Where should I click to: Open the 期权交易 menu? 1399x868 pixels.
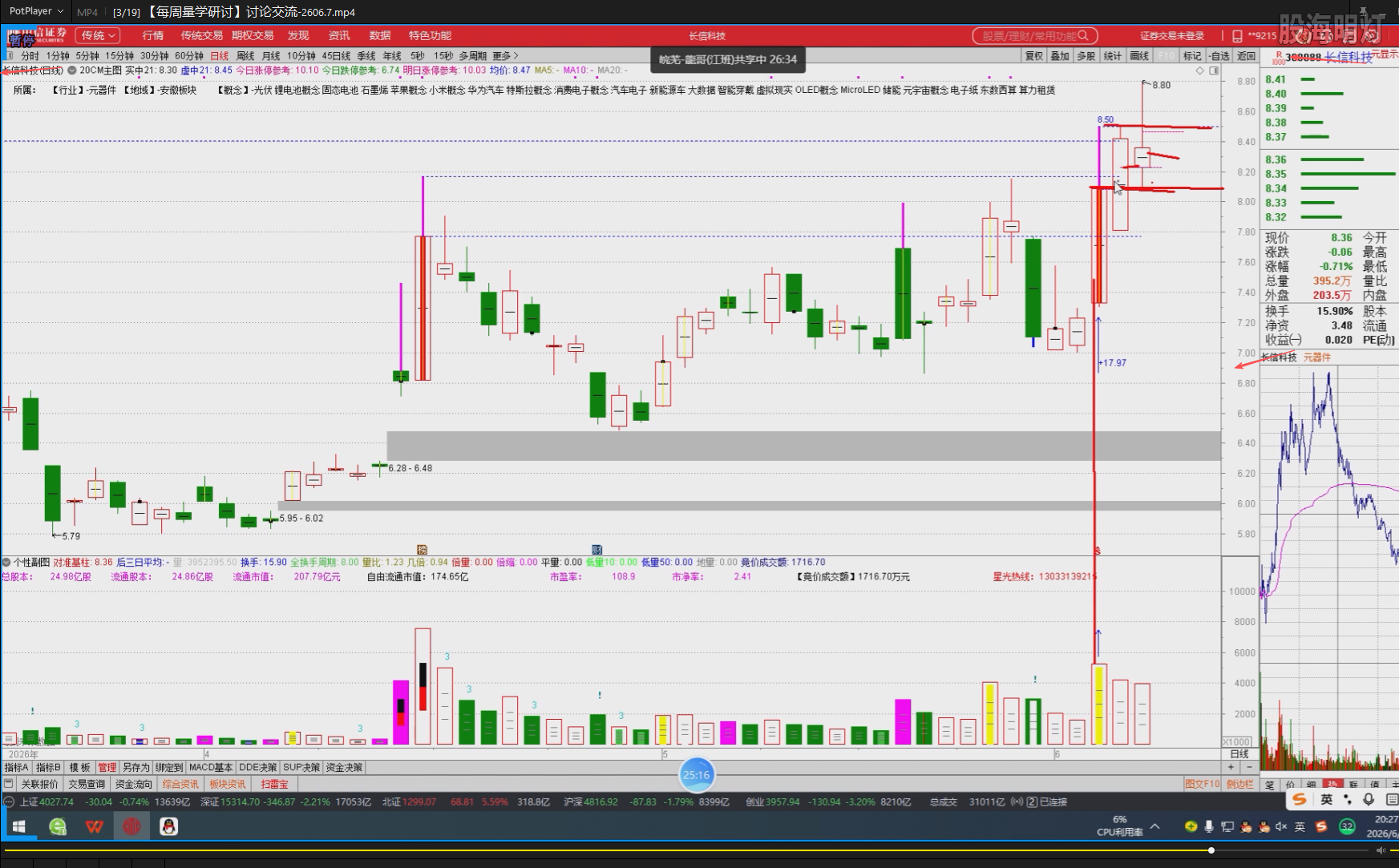253,35
